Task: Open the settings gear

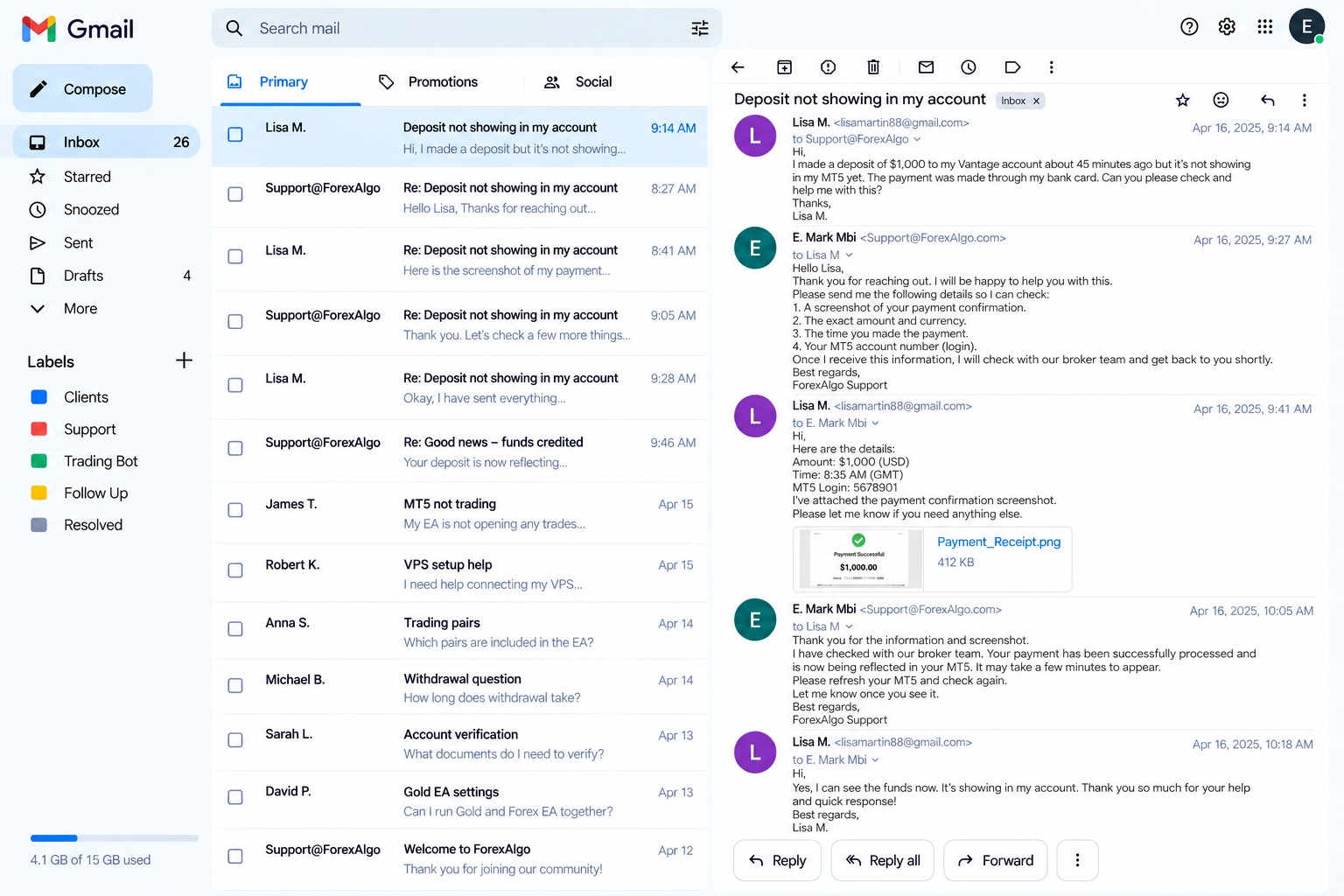Action: [x=1227, y=27]
